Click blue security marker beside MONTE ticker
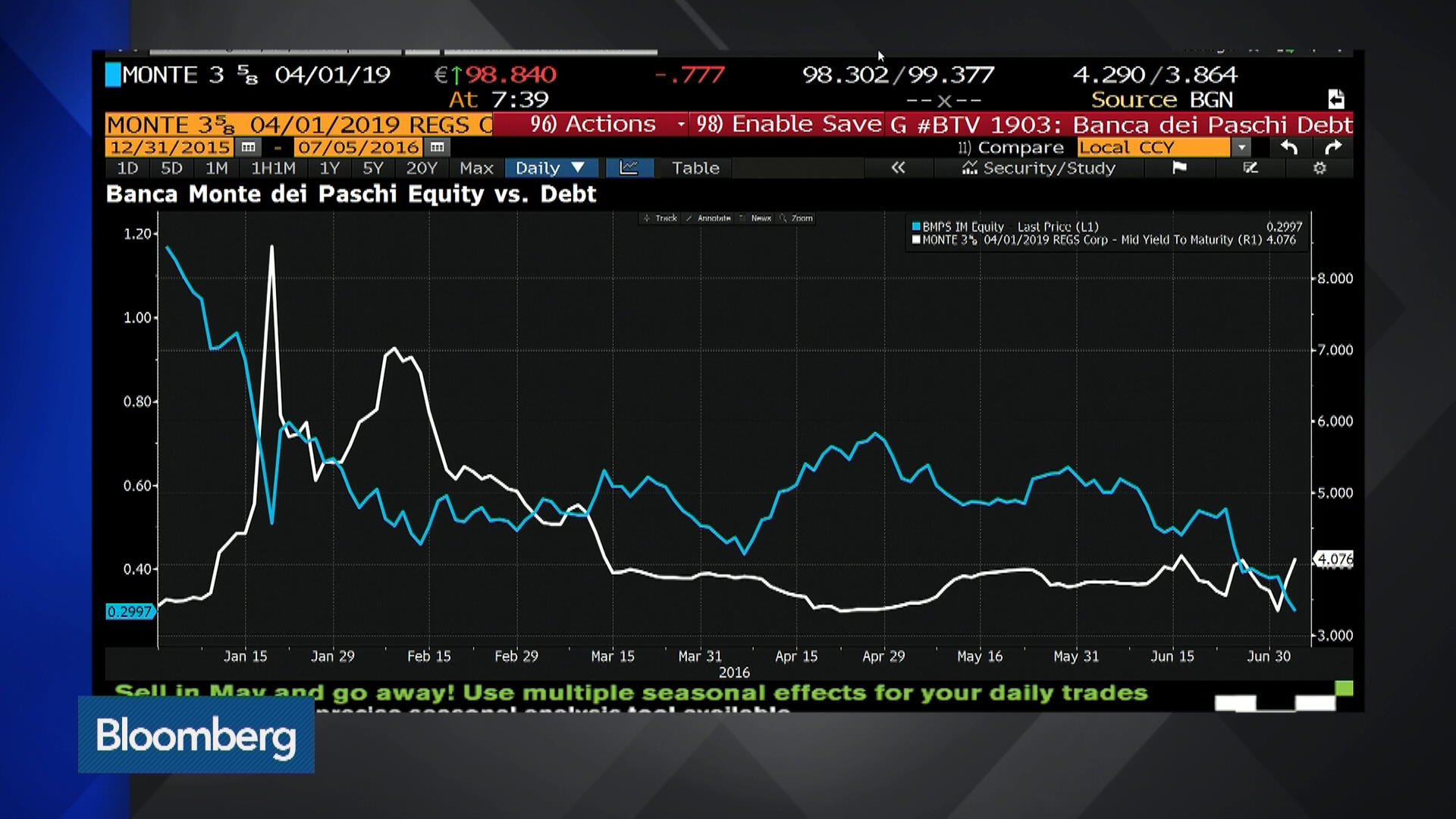This screenshot has width=1456, height=819. (x=113, y=74)
